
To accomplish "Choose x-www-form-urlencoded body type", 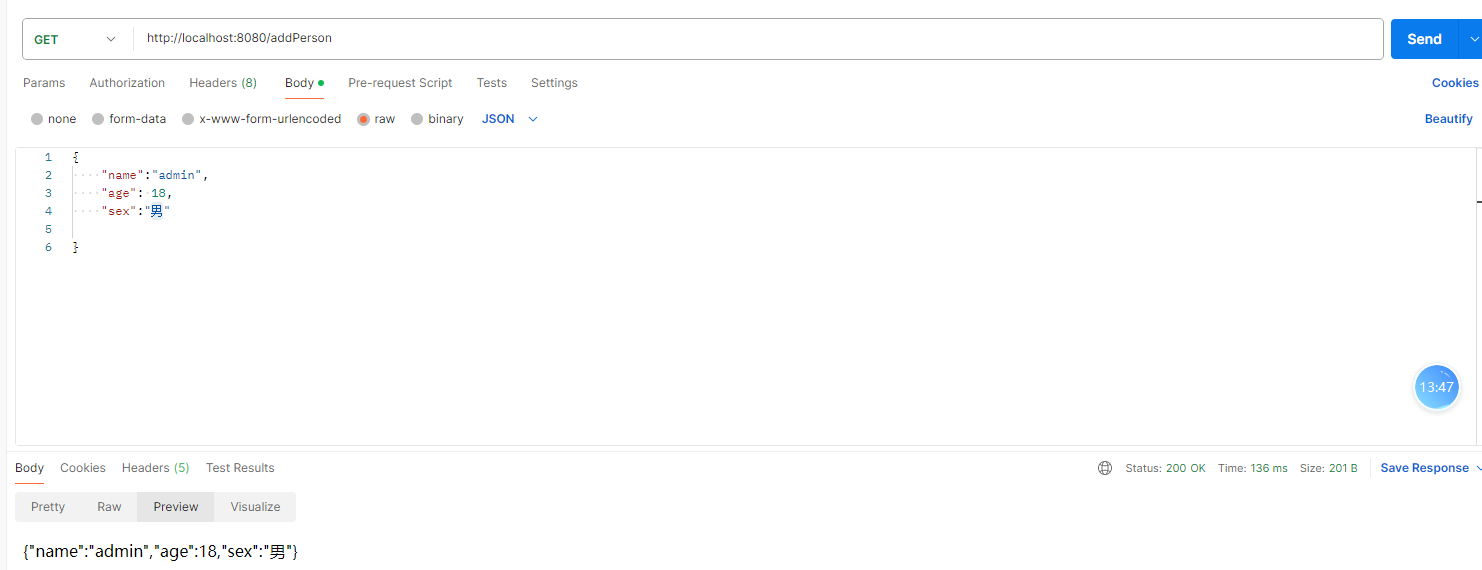I will 188,119.
